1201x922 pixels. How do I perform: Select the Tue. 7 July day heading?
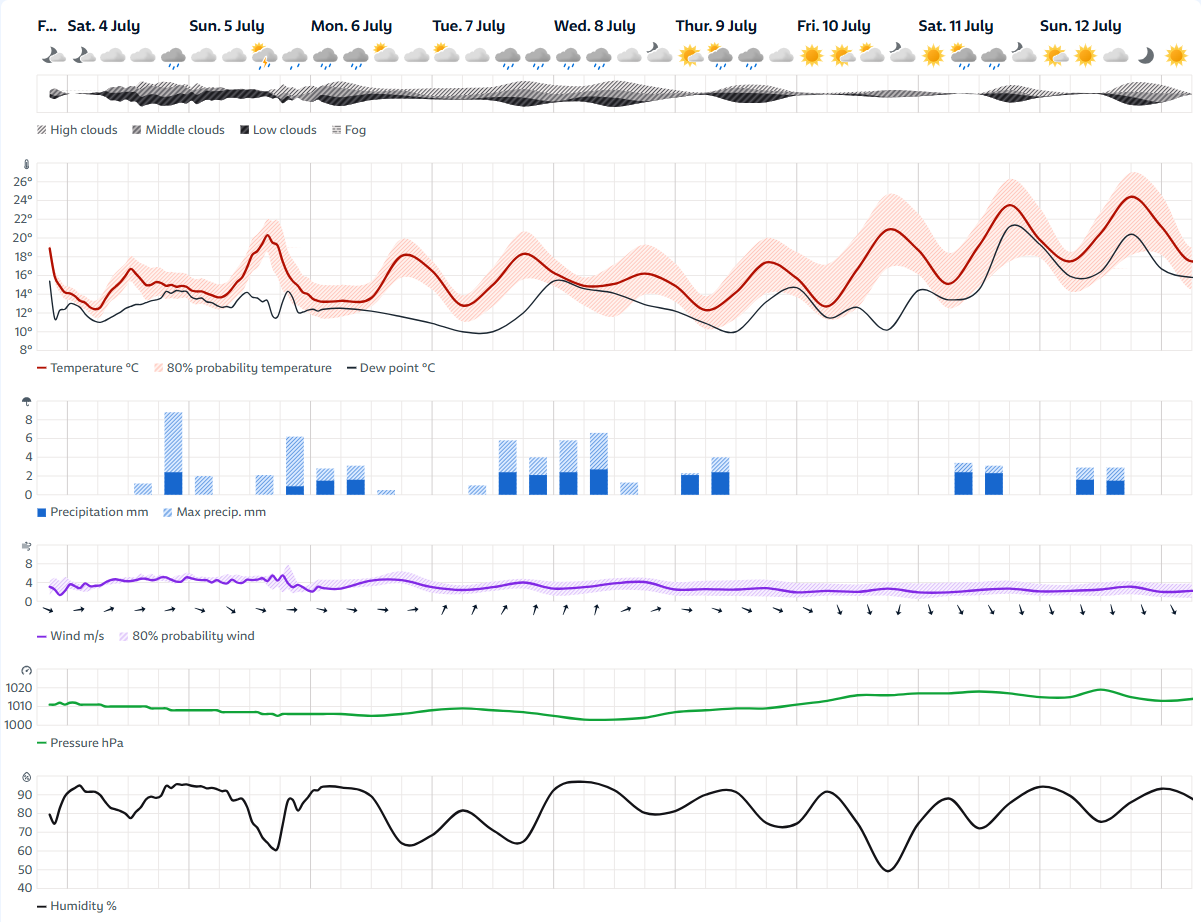coord(469,26)
